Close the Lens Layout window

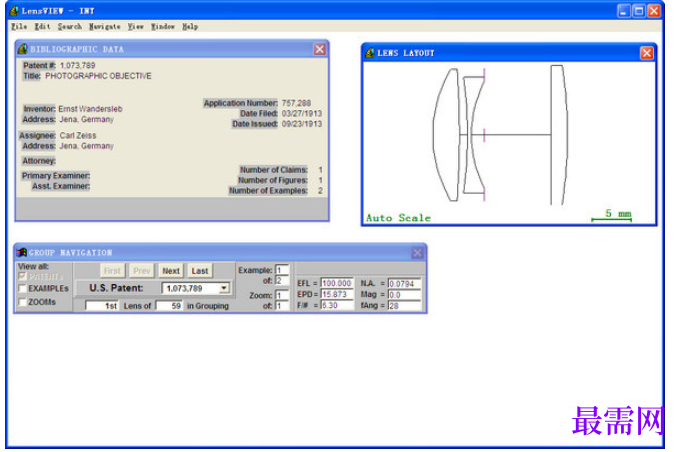point(646,53)
